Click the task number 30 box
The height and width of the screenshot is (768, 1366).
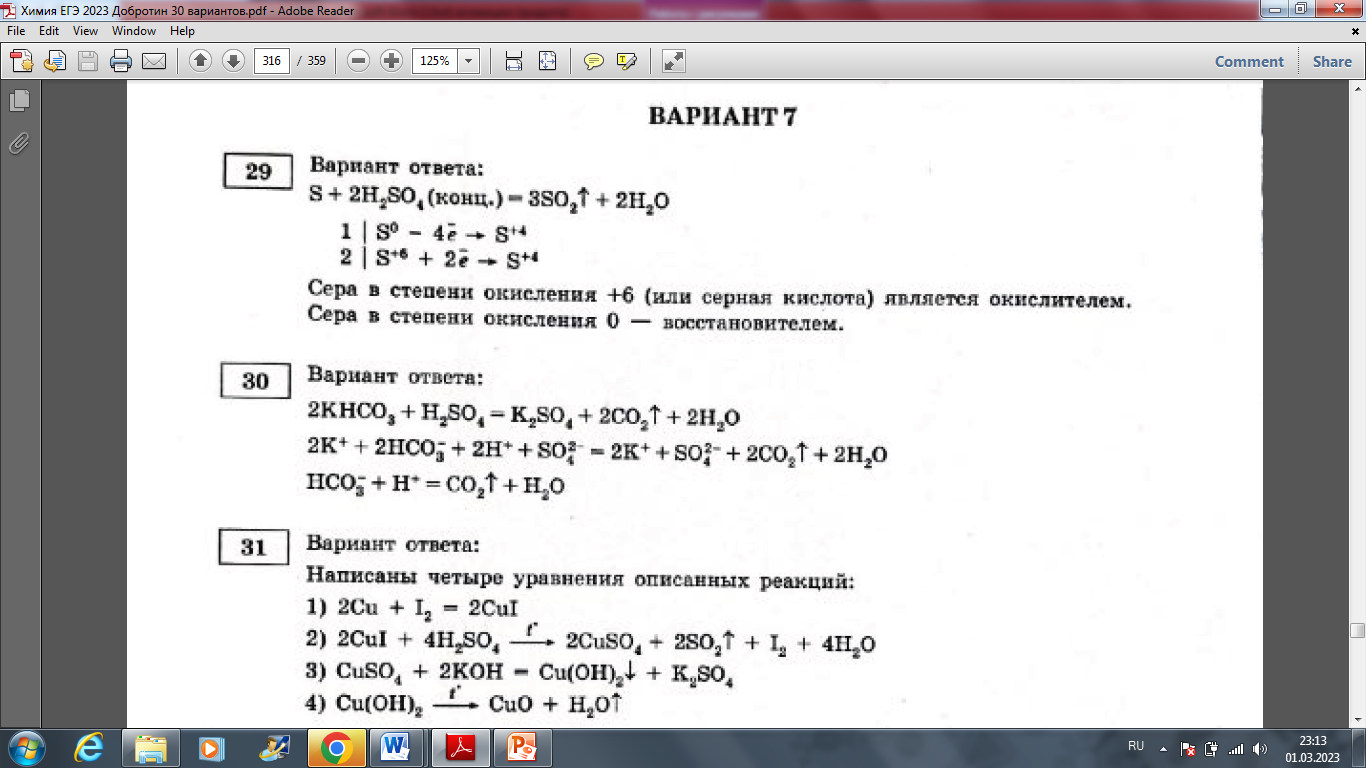(256, 381)
